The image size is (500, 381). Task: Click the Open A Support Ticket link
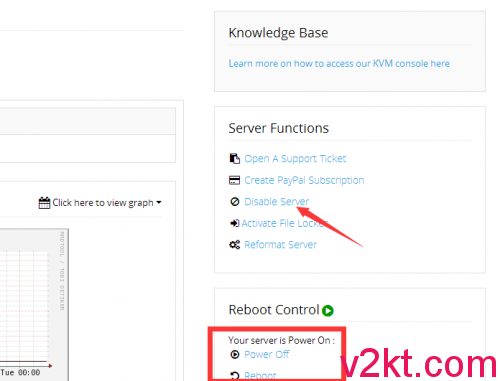295,159
